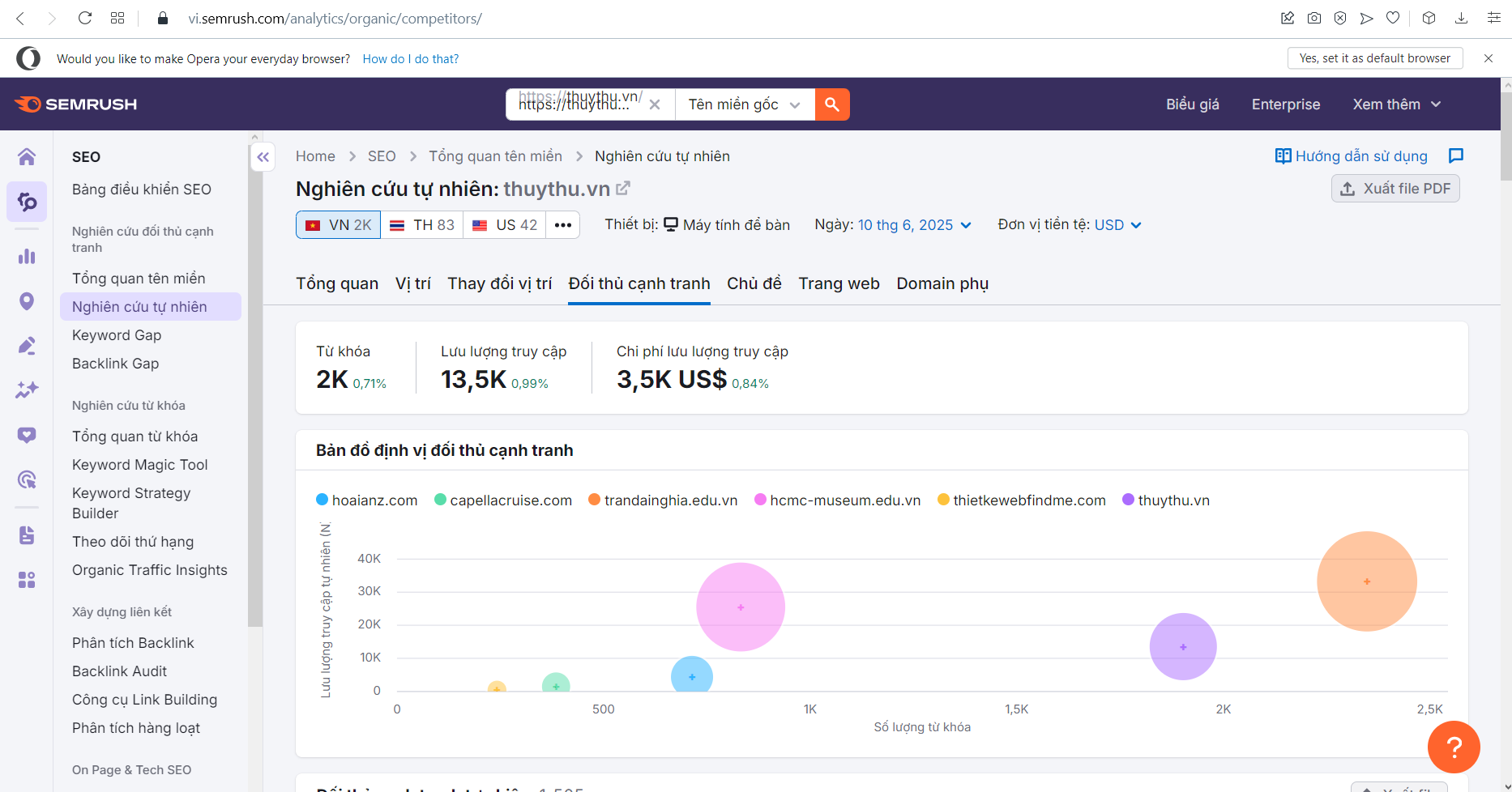
Task: Switch to Trang web tab
Action: [x=839, y=283]
